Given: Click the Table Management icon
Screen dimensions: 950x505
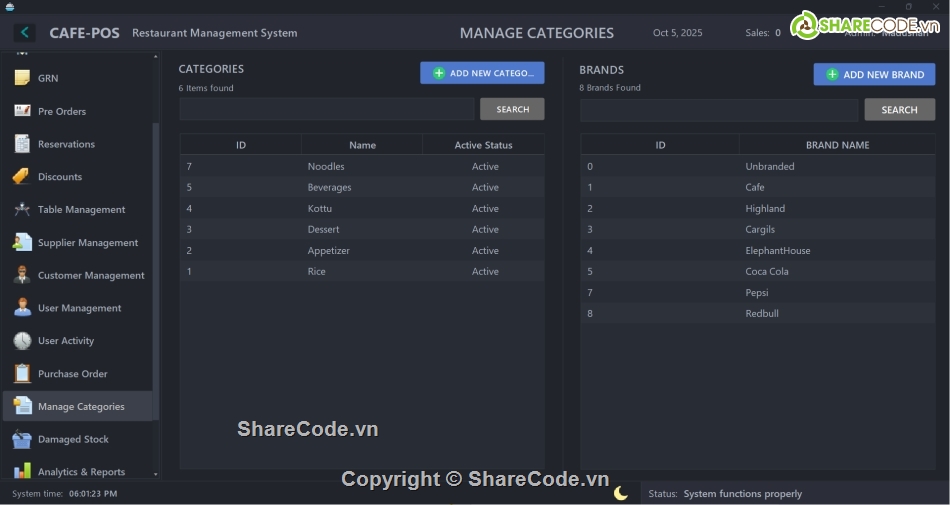Looking at the screenshot, I should [x=22, y=210].
